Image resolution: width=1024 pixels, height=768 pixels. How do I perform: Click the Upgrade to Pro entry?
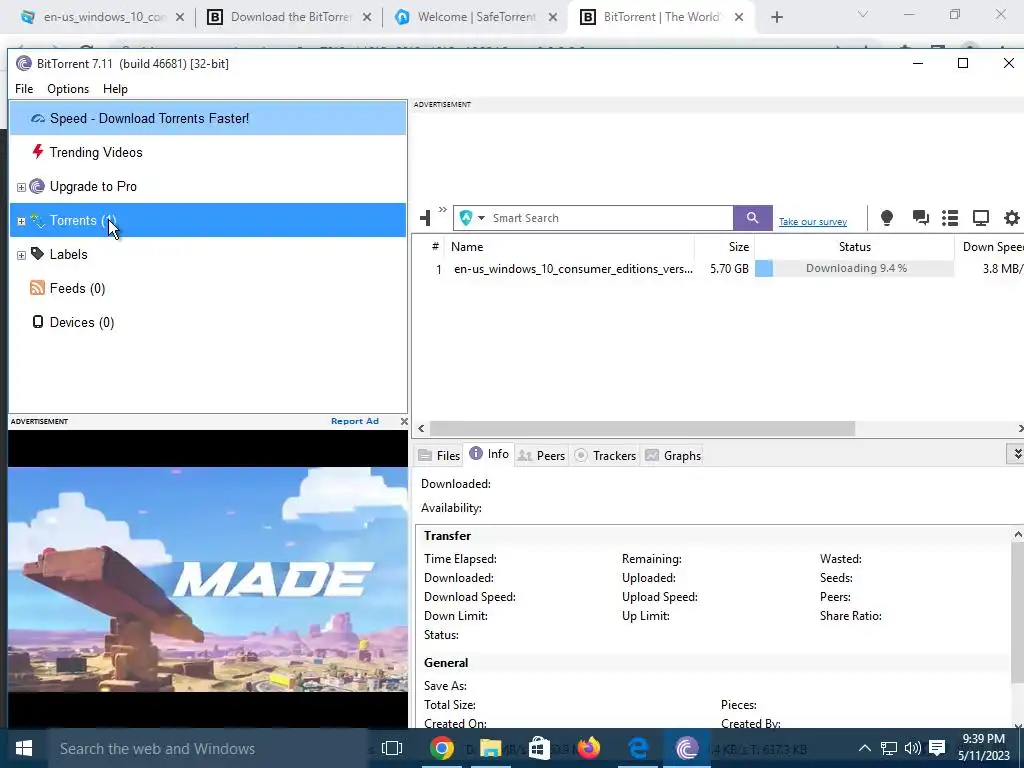tap(93, 186)
